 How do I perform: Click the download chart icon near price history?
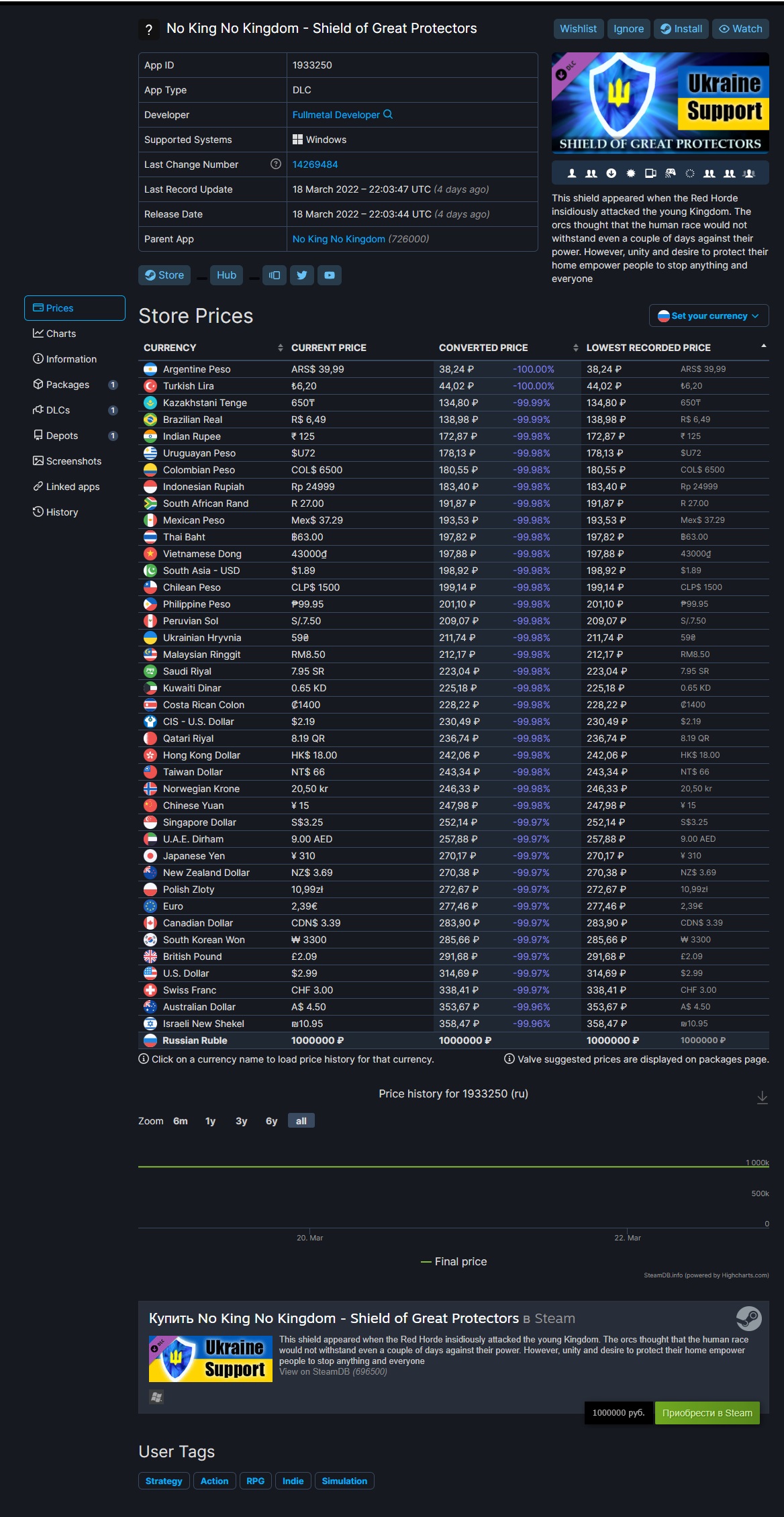(x=762, y=1097)
